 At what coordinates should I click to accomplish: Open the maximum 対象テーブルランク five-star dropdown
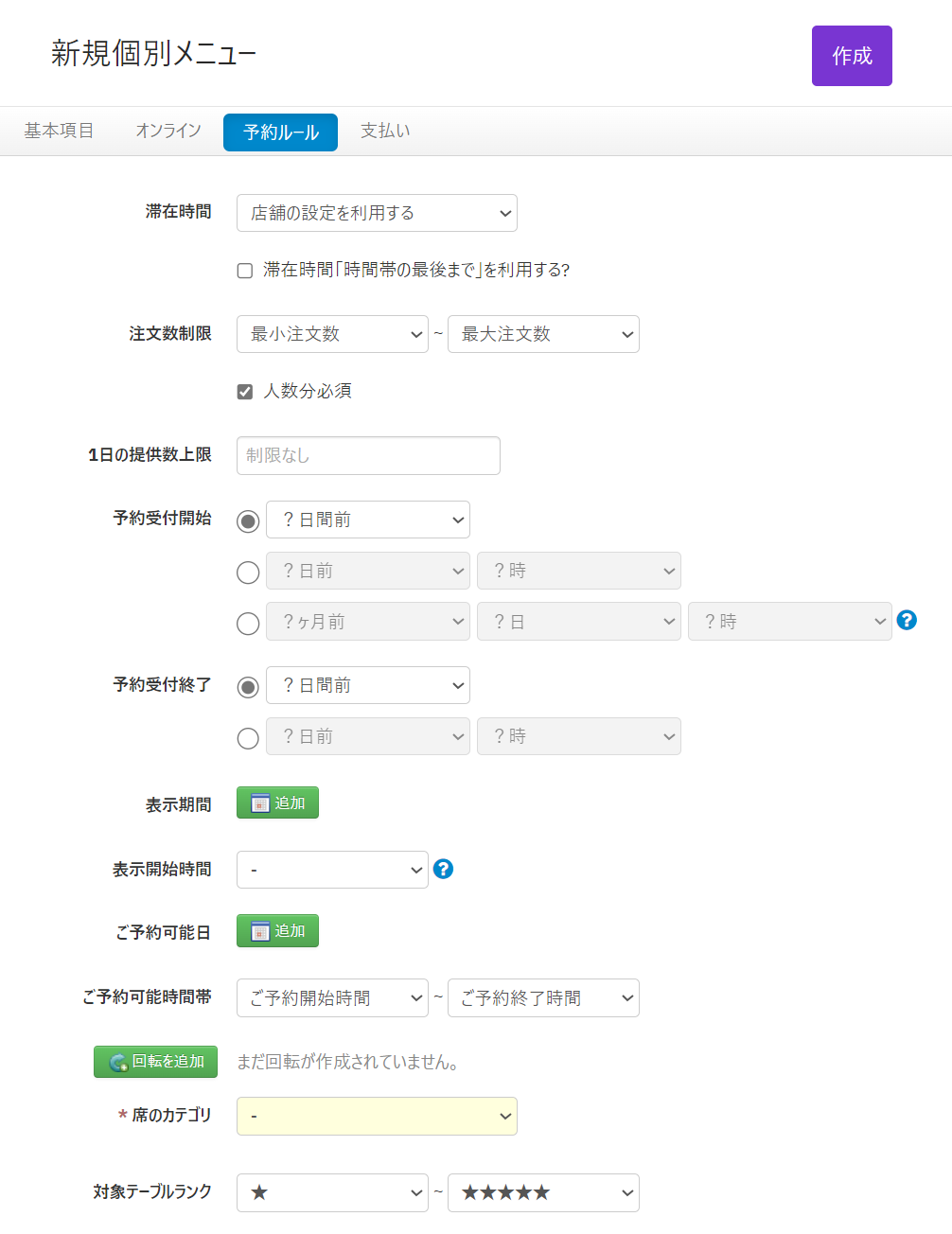543,1192
